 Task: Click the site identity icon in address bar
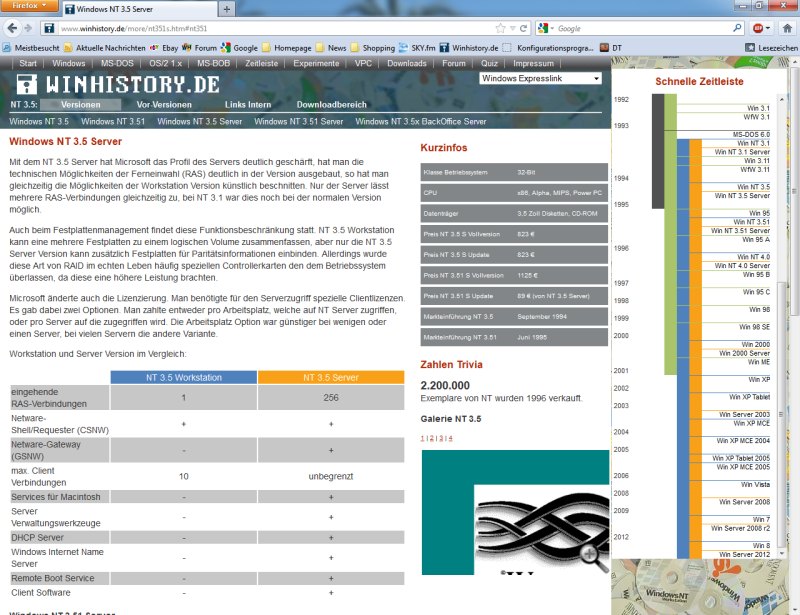(x=49, y=28)
